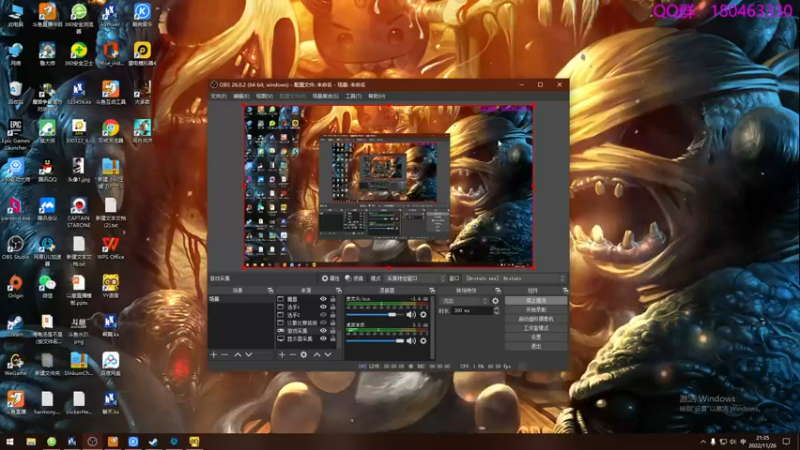
Task: Pop out the 混音器 dock panel
Action: [432, 290]
